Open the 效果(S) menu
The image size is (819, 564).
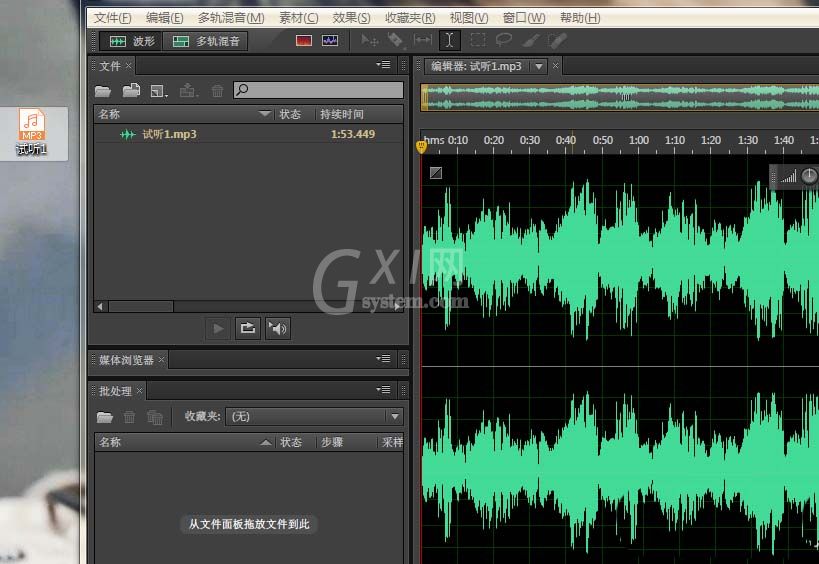pos(352,18)
